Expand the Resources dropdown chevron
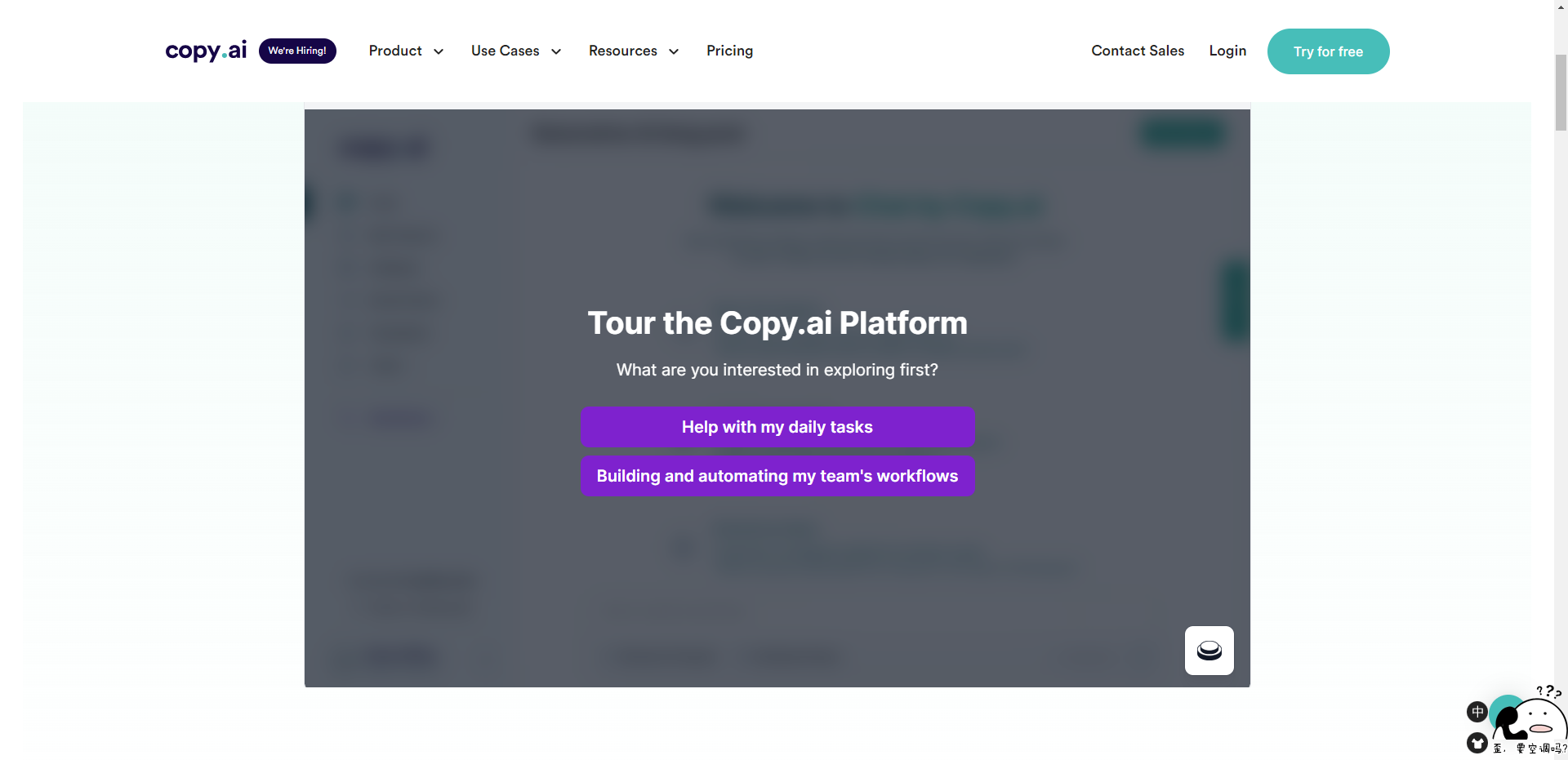 coord(674,51)
